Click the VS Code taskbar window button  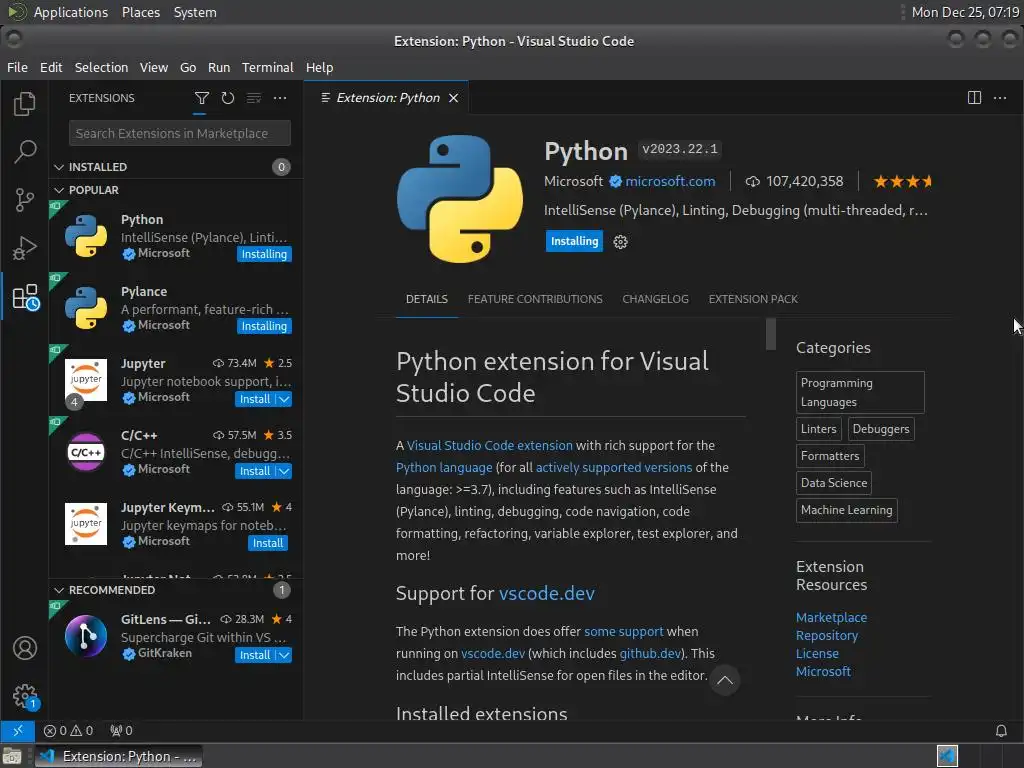point(118,756)
